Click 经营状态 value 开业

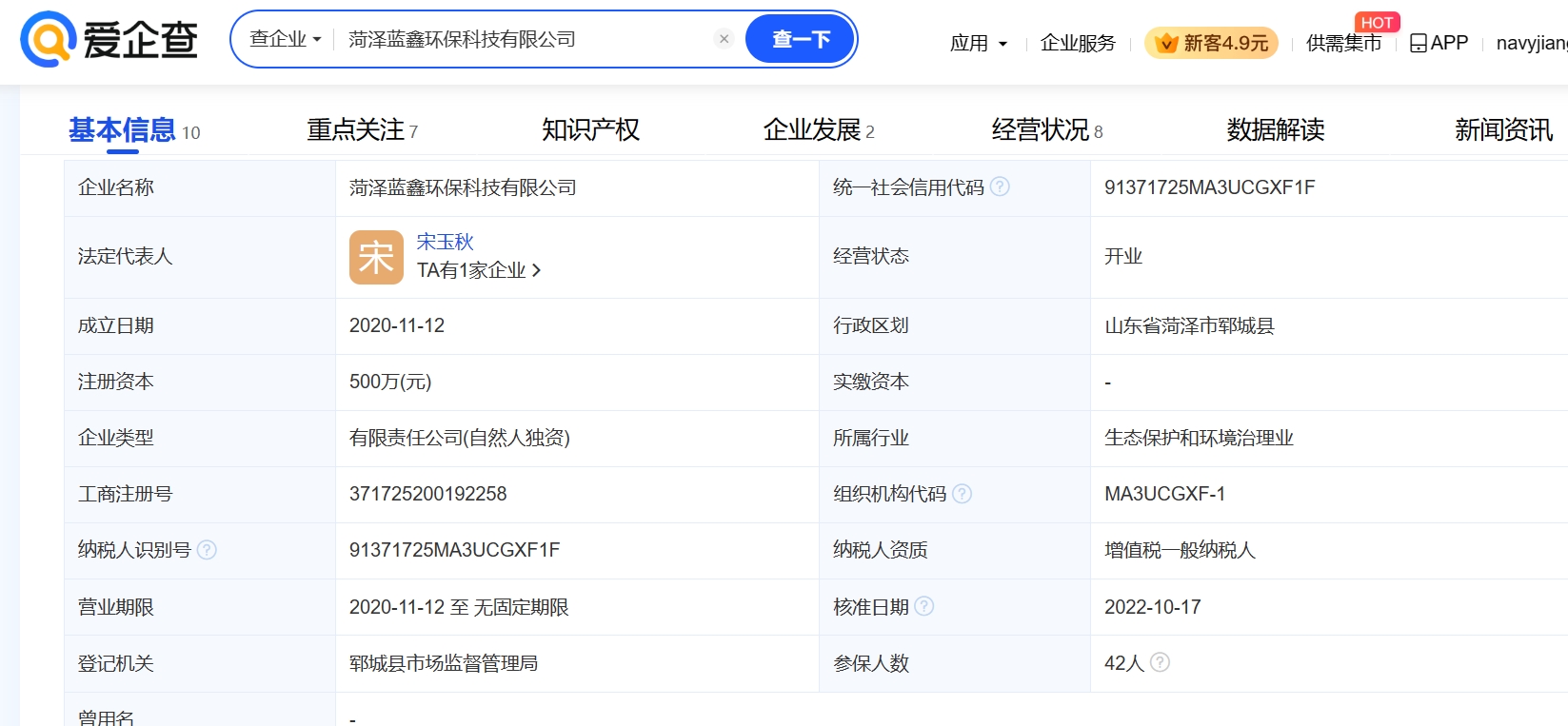pos(1123,256)
